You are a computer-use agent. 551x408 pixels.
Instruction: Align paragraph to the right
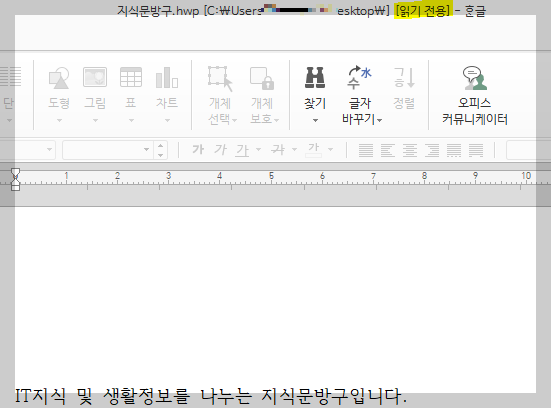(432, 150)
